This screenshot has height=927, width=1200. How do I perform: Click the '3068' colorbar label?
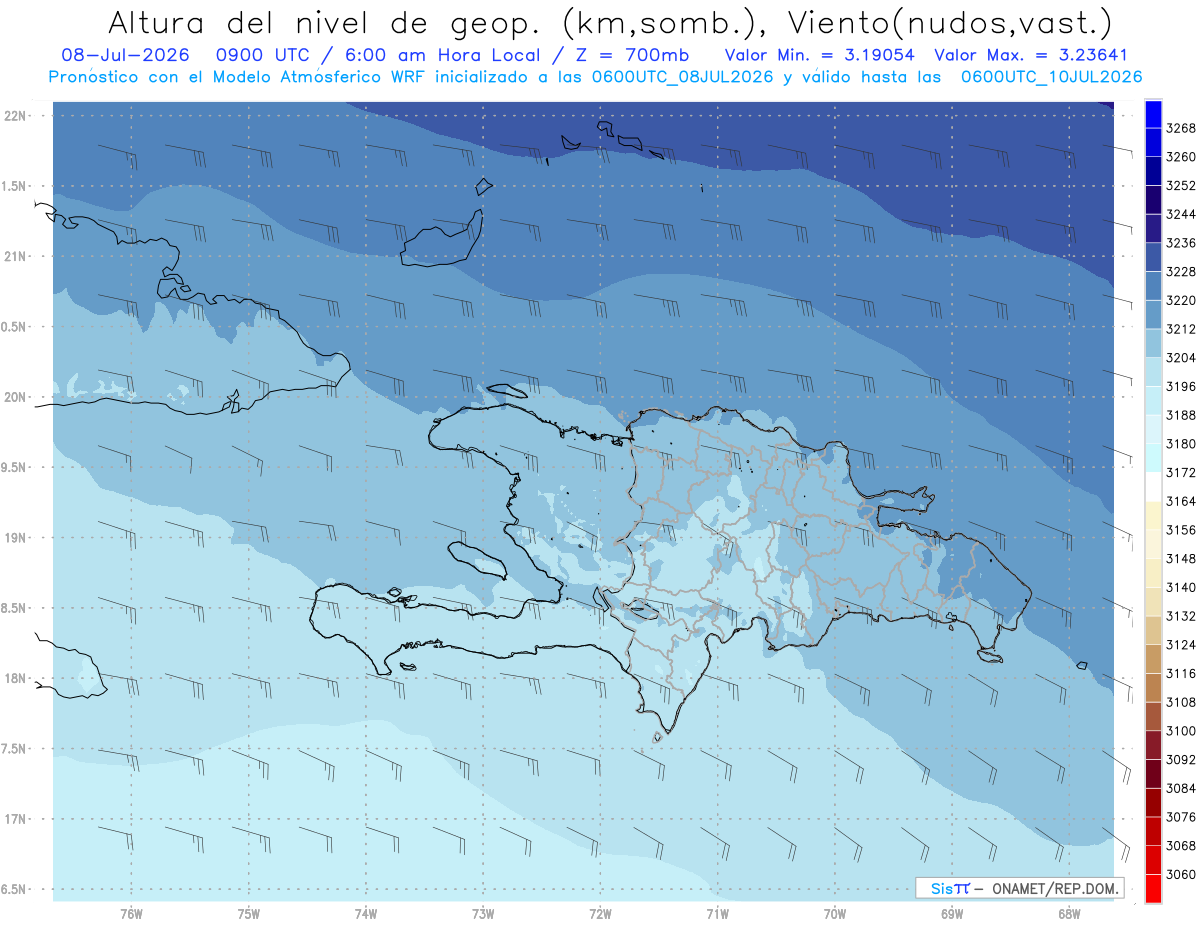click(1181, 846)
